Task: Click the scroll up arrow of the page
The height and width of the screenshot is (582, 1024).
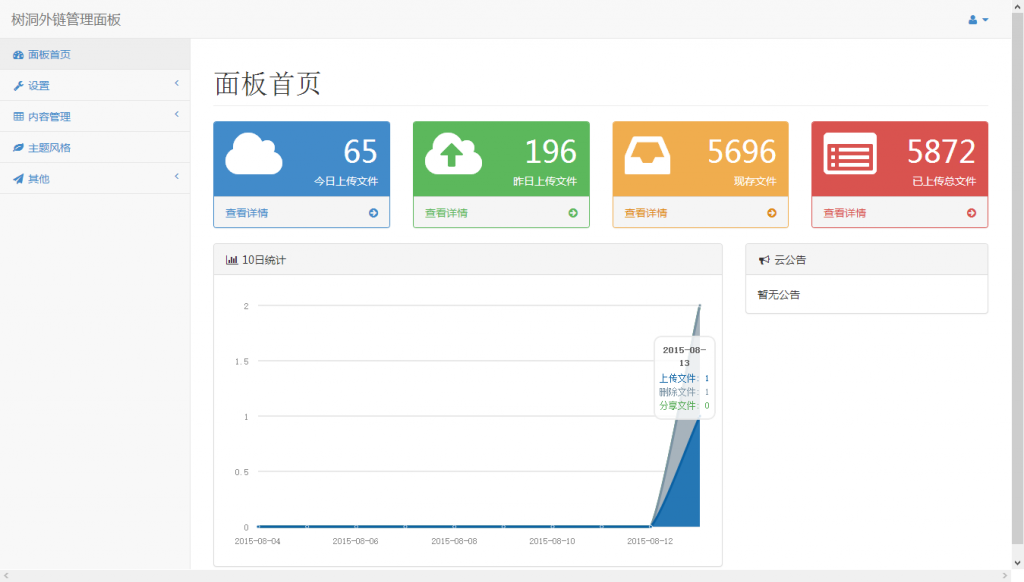Action: point(1017,6)
